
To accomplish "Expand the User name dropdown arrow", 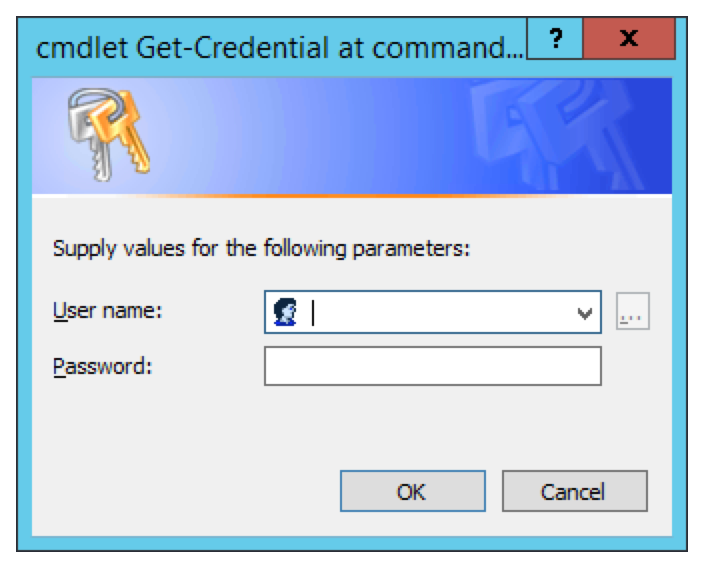I will tap(585, 313).
